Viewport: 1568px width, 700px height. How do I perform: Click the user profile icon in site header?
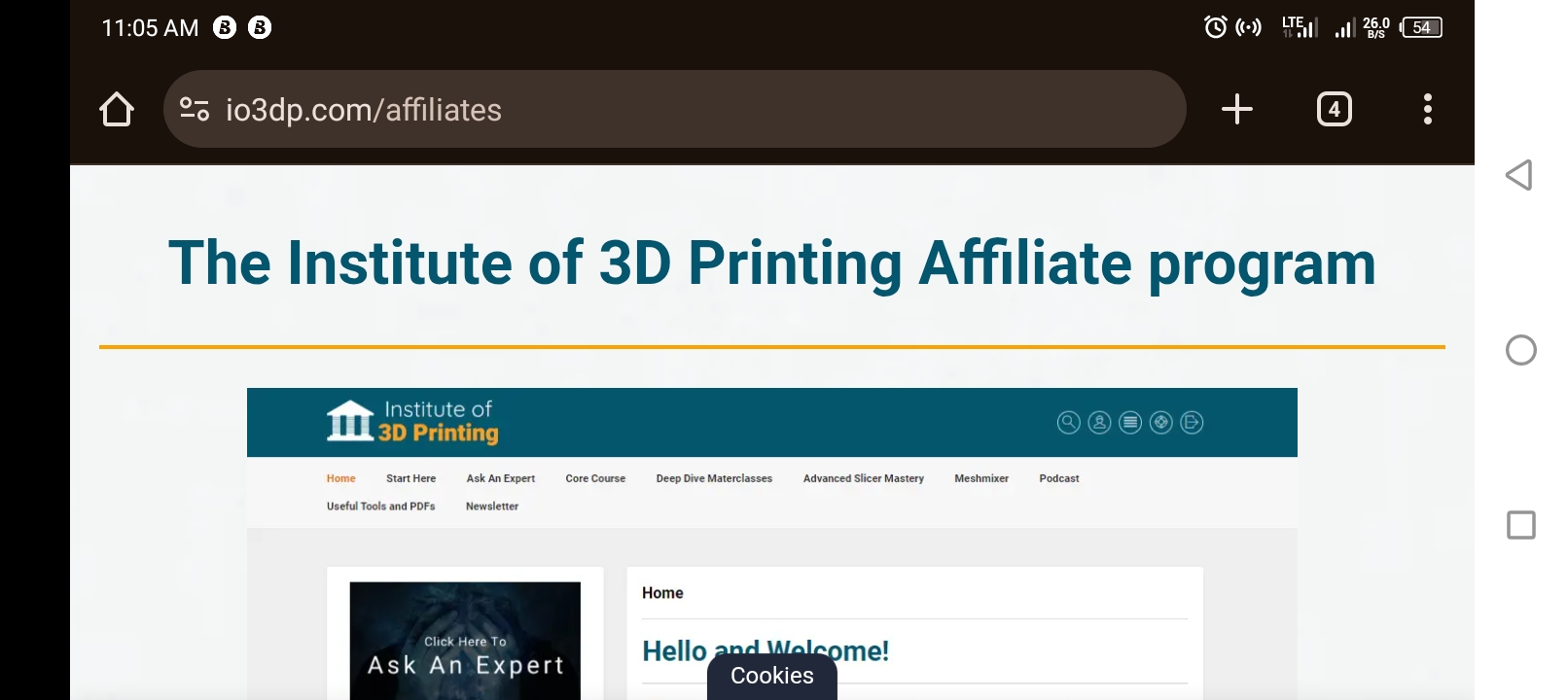click(x=1099, y=422)
